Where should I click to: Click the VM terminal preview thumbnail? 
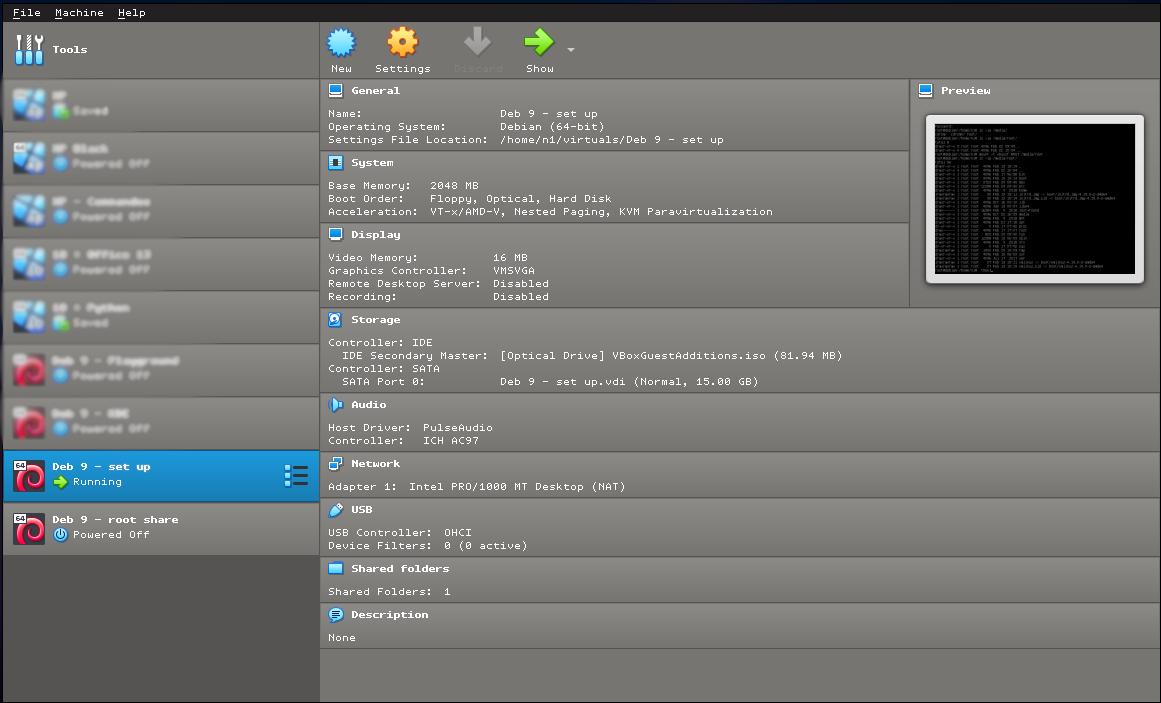point(1034,199)
